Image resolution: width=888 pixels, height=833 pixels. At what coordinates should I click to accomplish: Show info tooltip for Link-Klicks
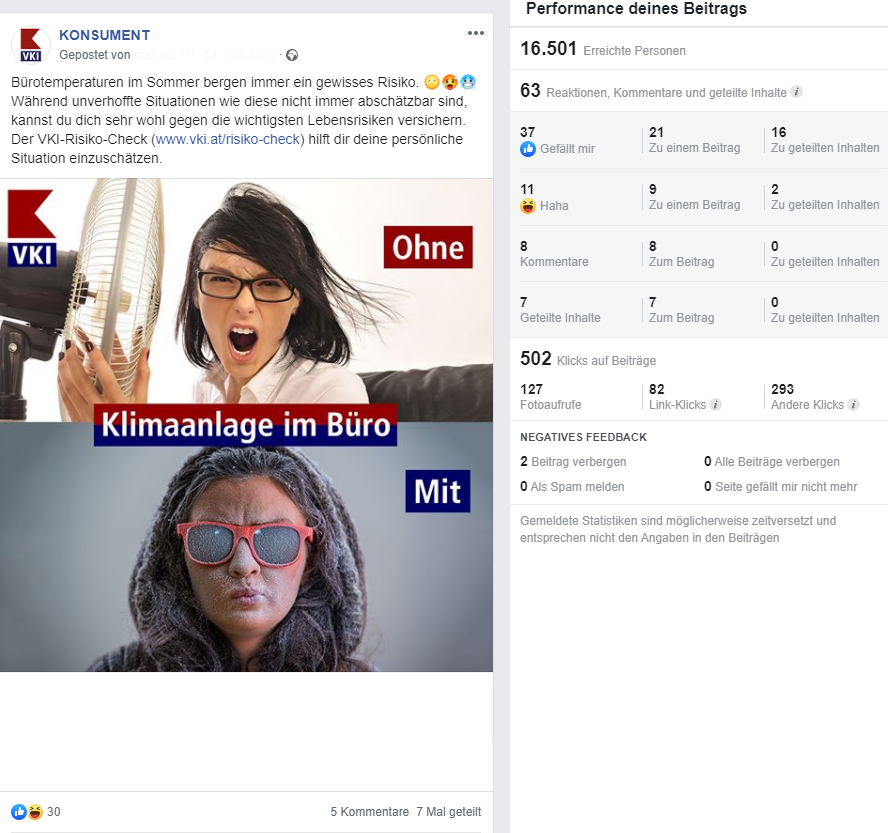click(x=715, y=404)
